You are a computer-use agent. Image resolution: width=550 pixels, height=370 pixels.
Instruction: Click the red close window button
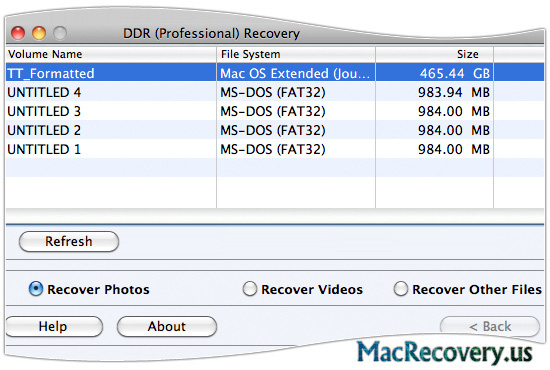[18, 33]
